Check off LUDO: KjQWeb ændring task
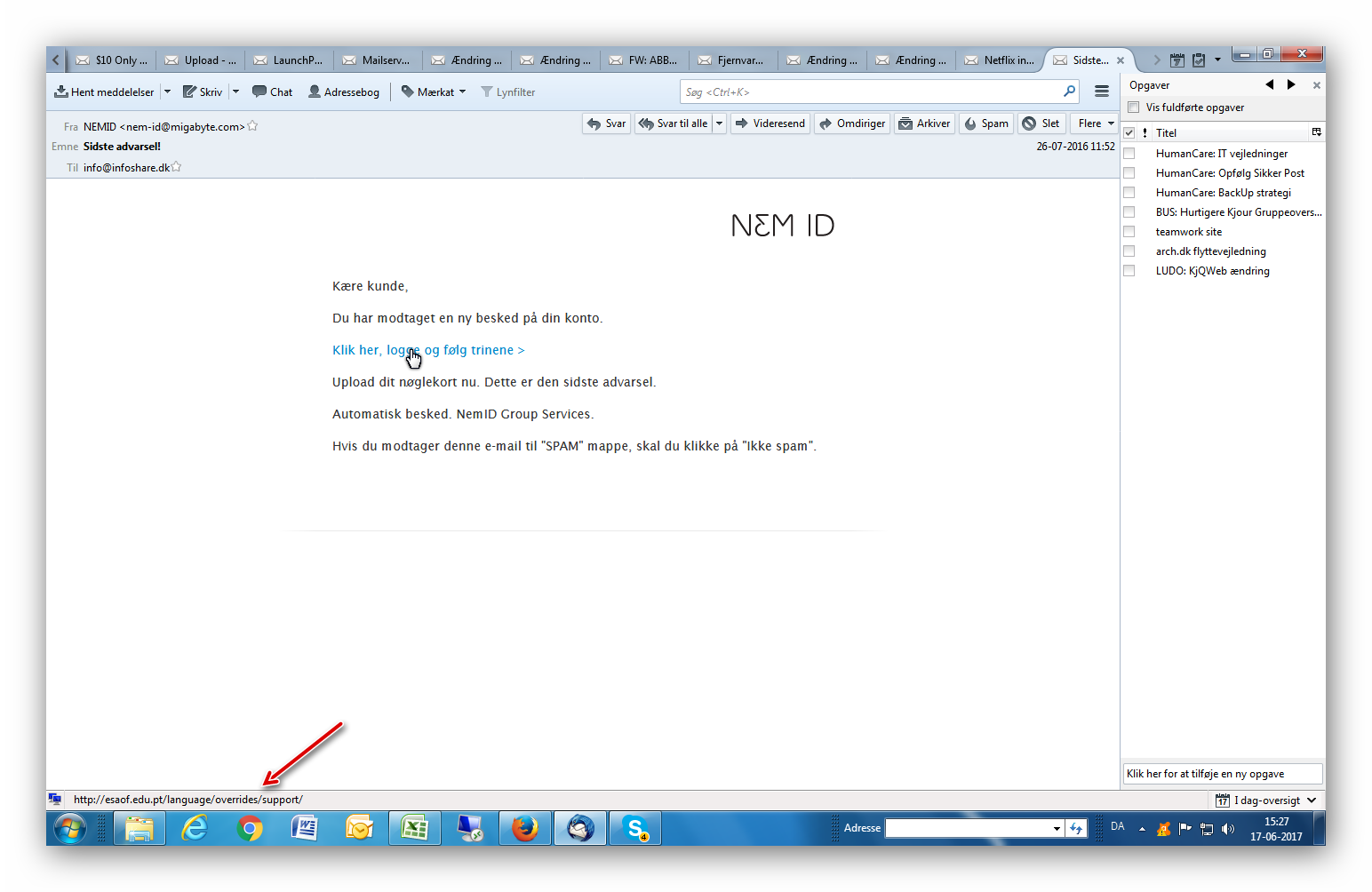1372x892 pixels. [1129, 271]
